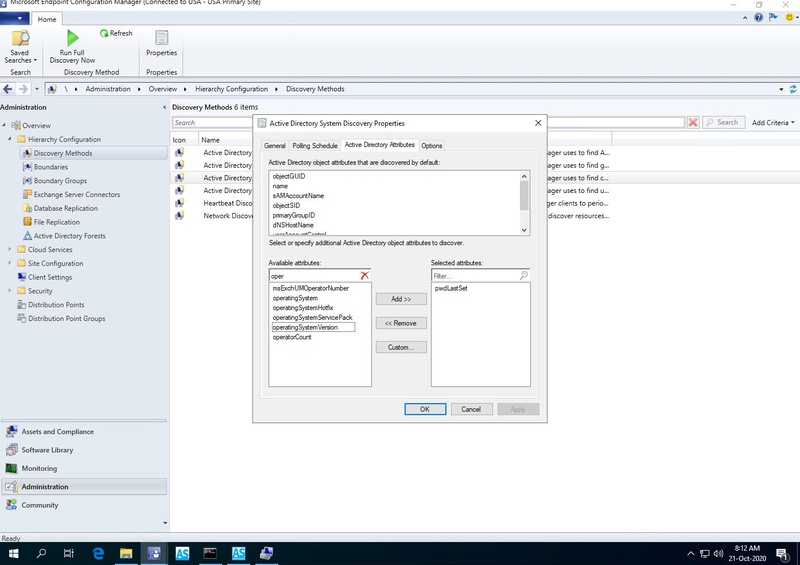Viewport: 800px width, 565px height.
Task: Select the Home ribbon tab
Action: click(47, 19)
